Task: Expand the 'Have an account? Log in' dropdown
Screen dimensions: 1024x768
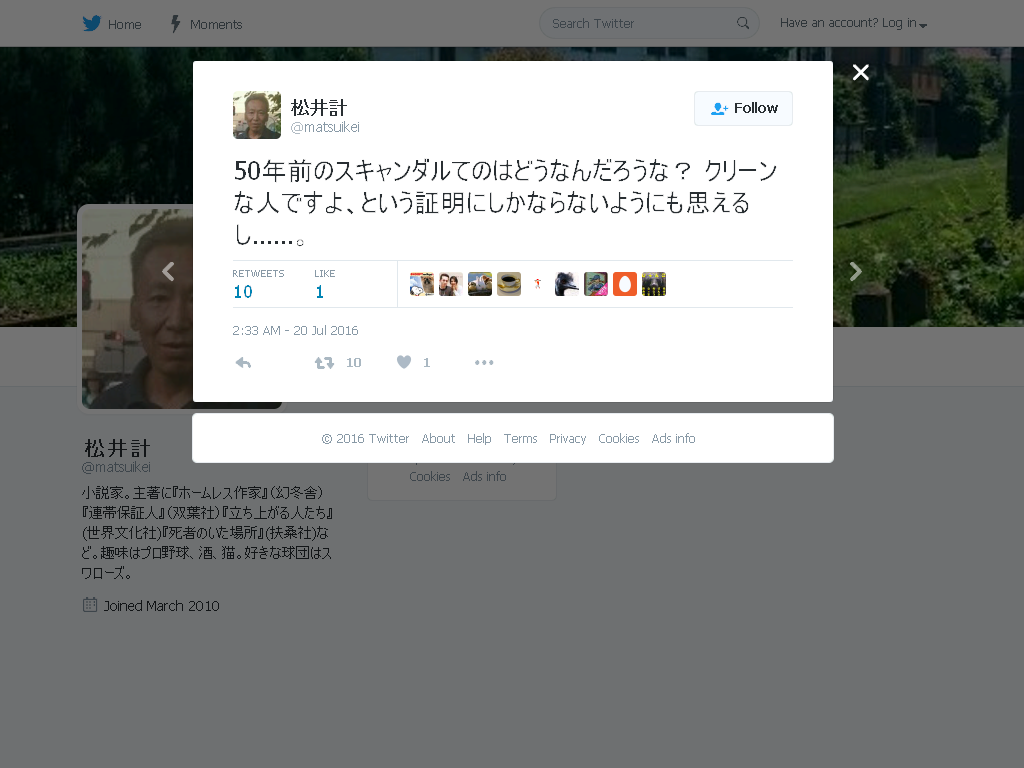Action: pos(854,24)
